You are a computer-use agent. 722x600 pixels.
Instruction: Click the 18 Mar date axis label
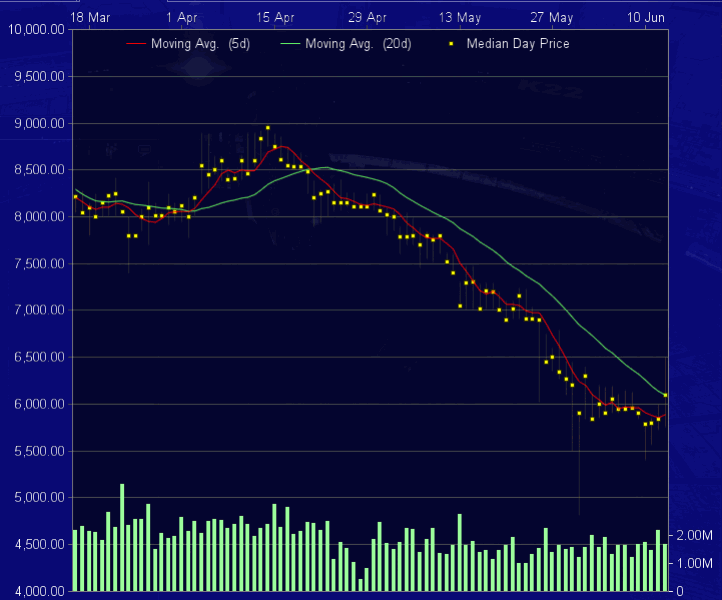[x=90, y=17]
